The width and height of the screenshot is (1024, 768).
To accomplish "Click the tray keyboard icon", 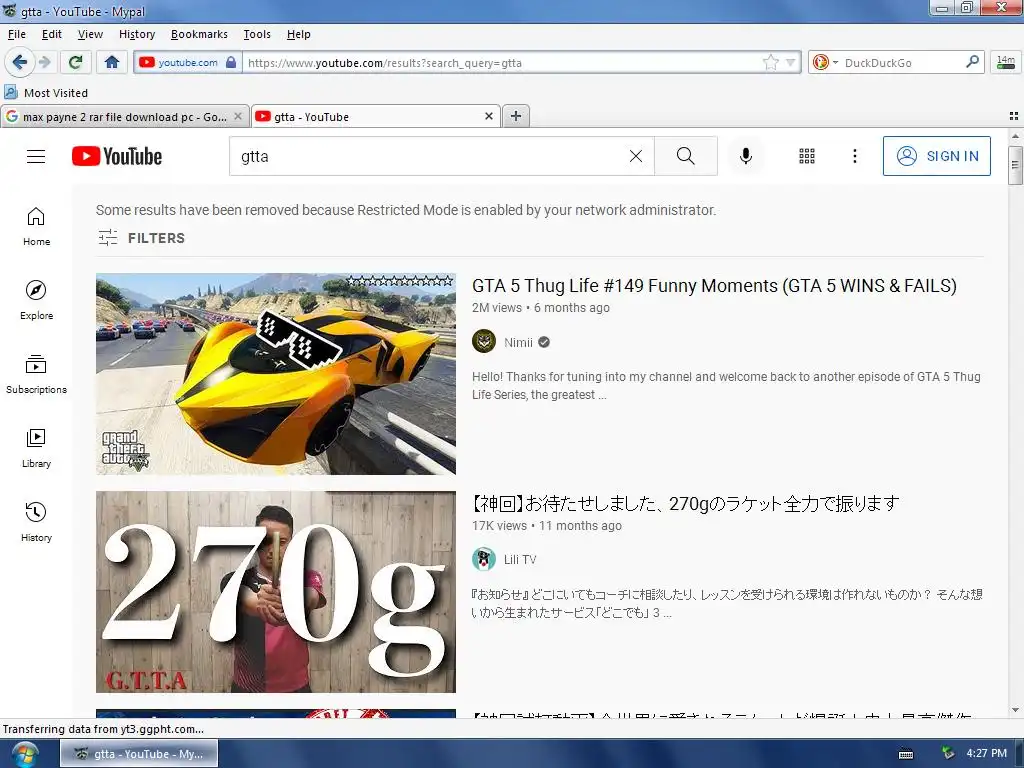I will (x=906, y=754).
